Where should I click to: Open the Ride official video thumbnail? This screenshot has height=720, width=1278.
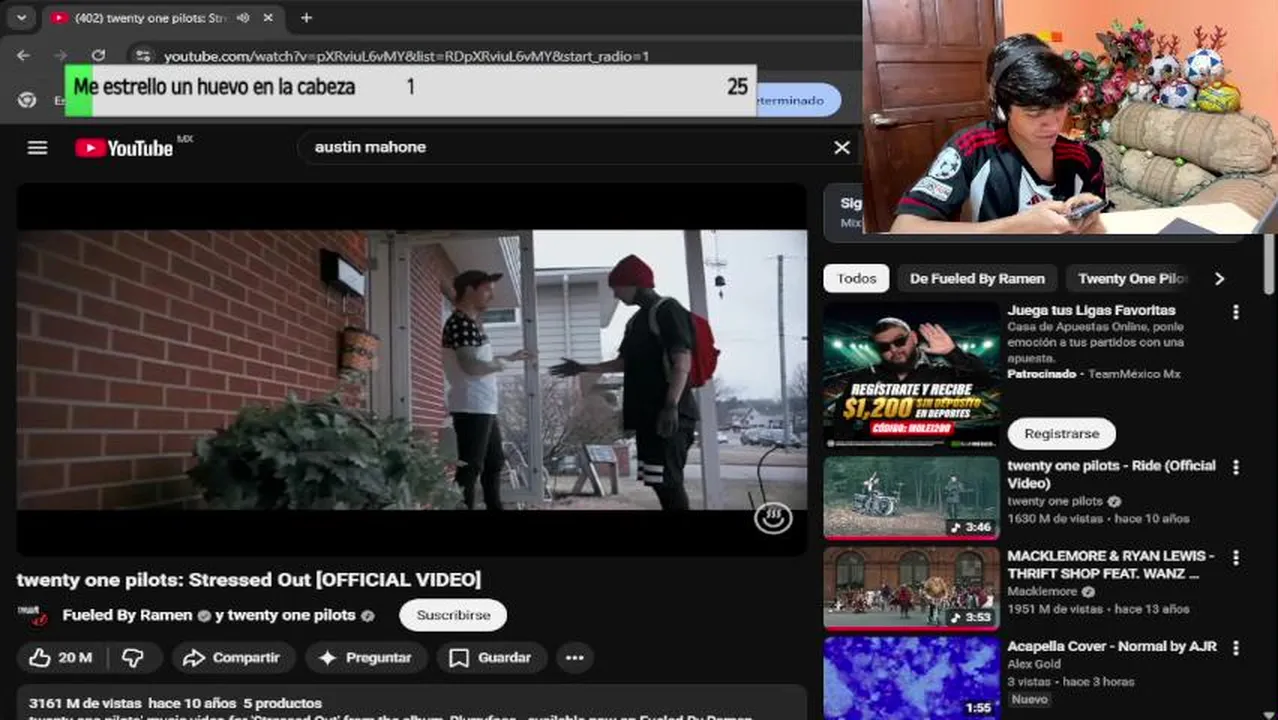coord(911,498)
